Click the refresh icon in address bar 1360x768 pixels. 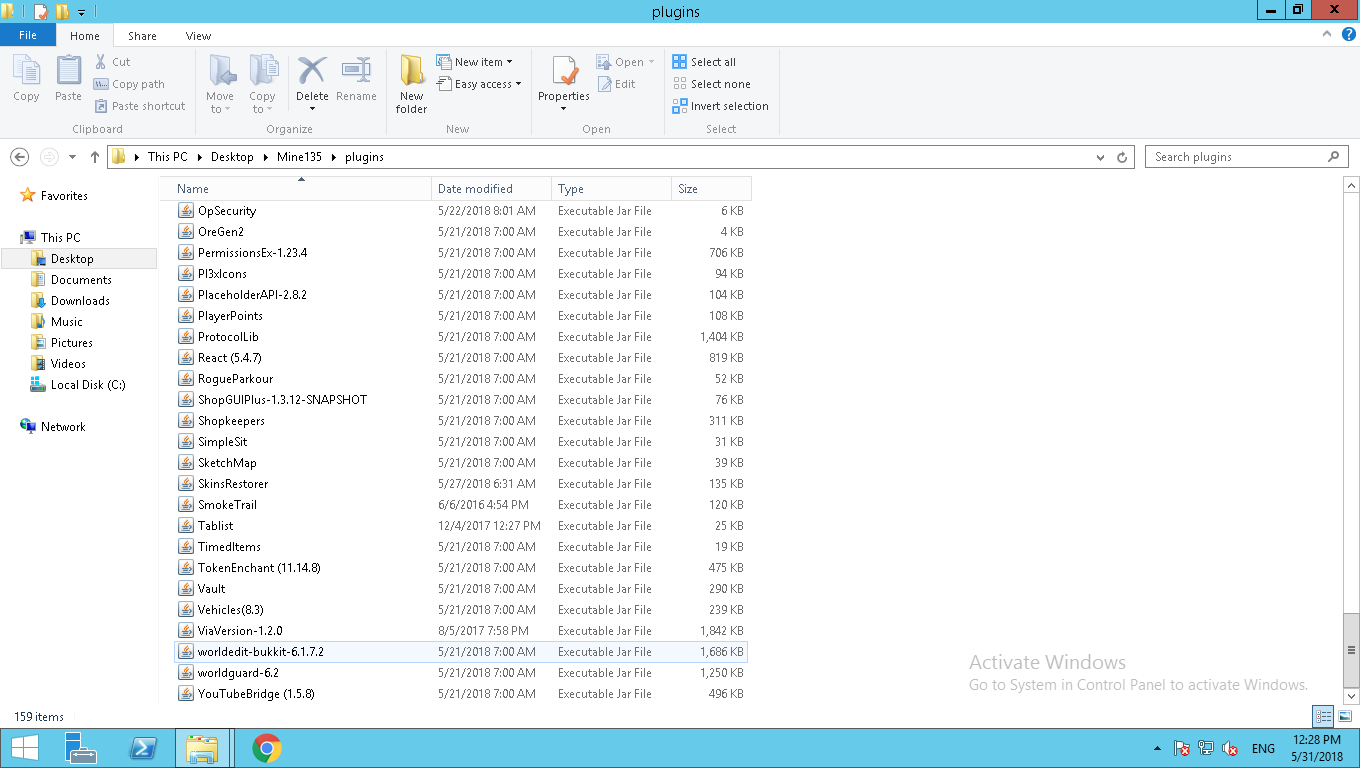[1122, 157]
